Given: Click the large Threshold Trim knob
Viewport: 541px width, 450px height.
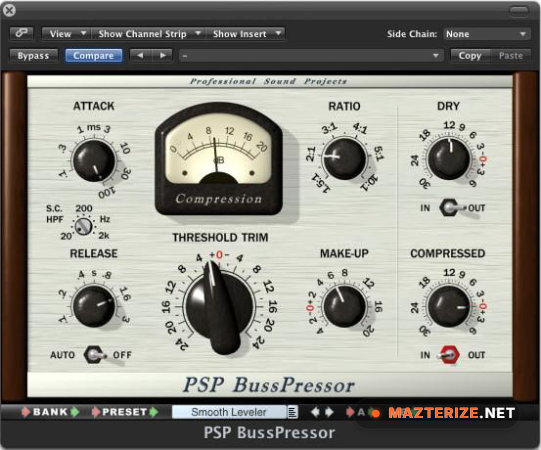Looking at the screenshot, I should 220,307.
